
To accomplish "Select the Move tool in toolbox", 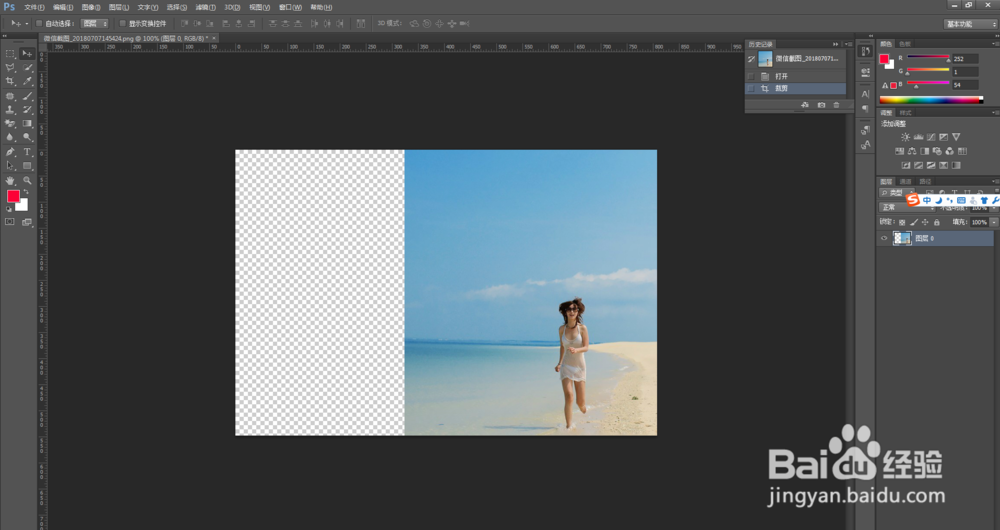I will tap(27, 54).
